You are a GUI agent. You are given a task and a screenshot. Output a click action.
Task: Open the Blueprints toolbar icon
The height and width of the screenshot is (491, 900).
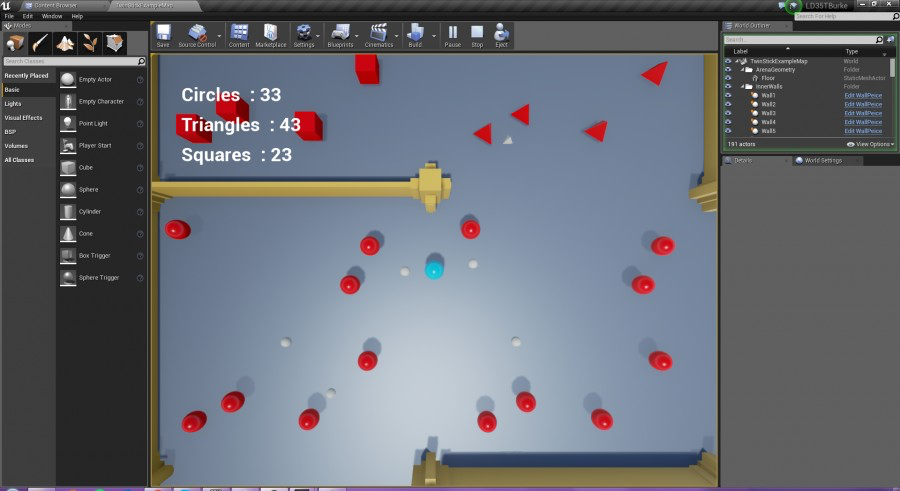click(x=340, y=36)
